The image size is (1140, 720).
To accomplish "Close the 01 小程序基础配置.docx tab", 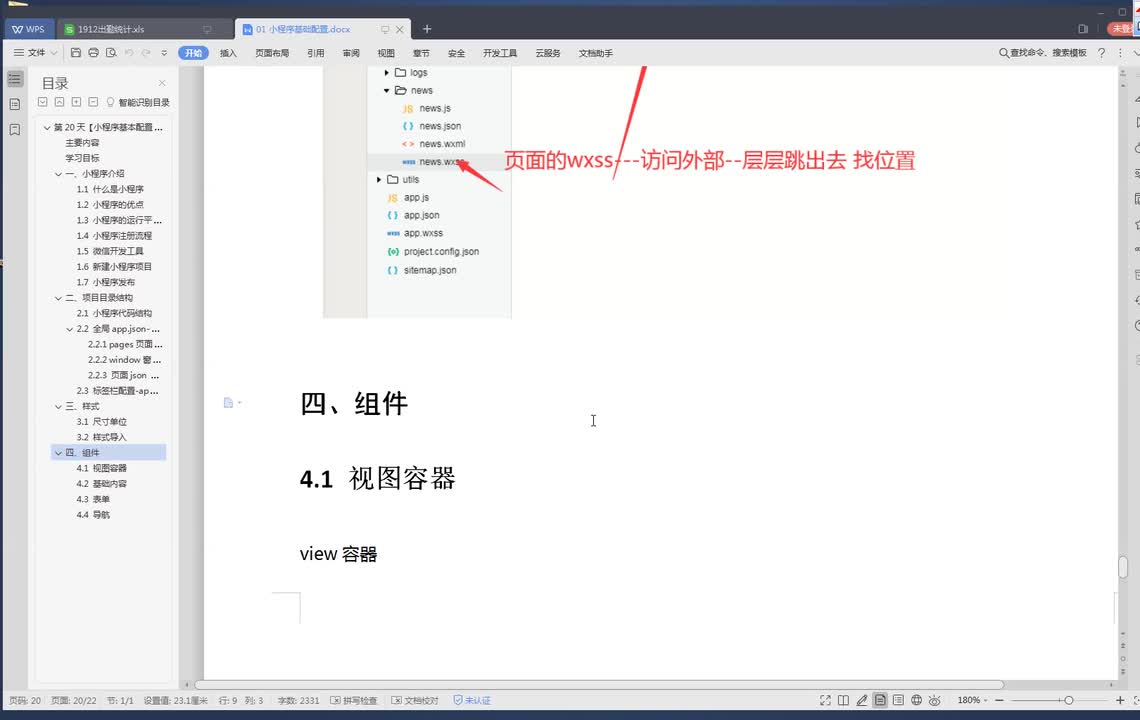I will (399, 30).
